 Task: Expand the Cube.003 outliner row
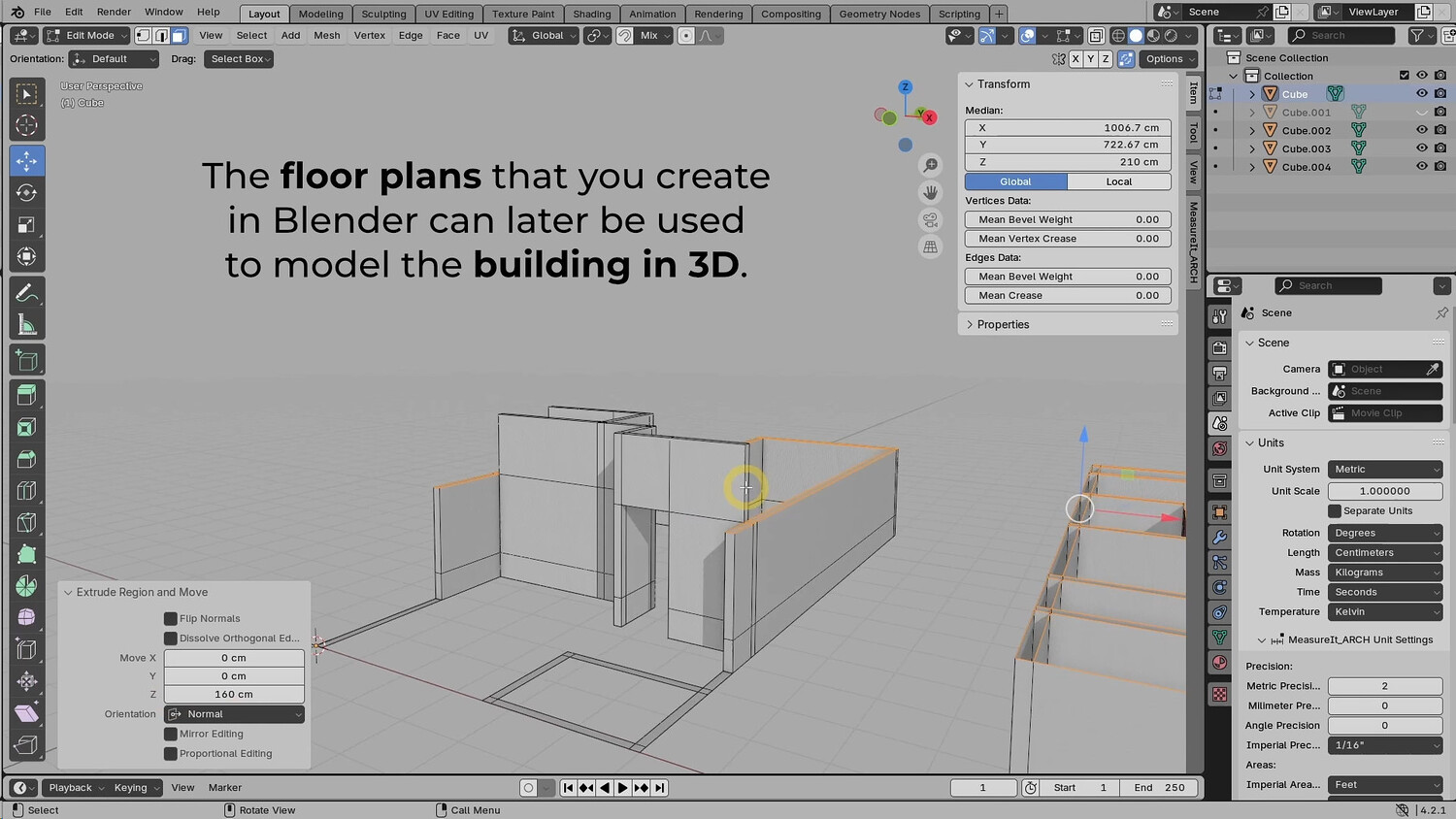tap(1252, 148)
